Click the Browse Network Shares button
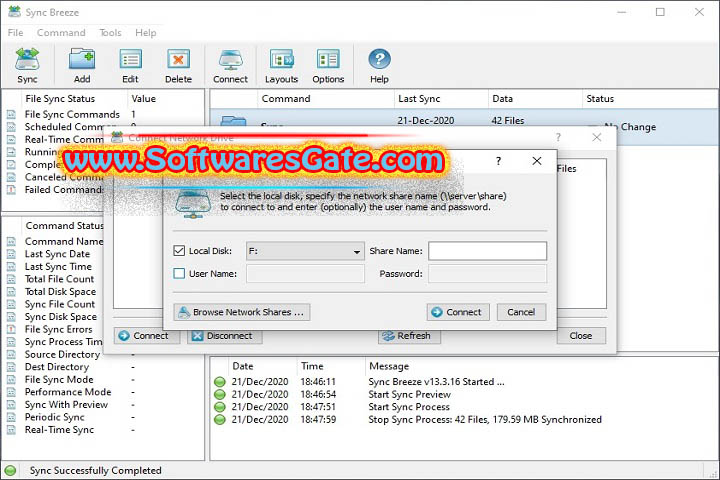 242,312
